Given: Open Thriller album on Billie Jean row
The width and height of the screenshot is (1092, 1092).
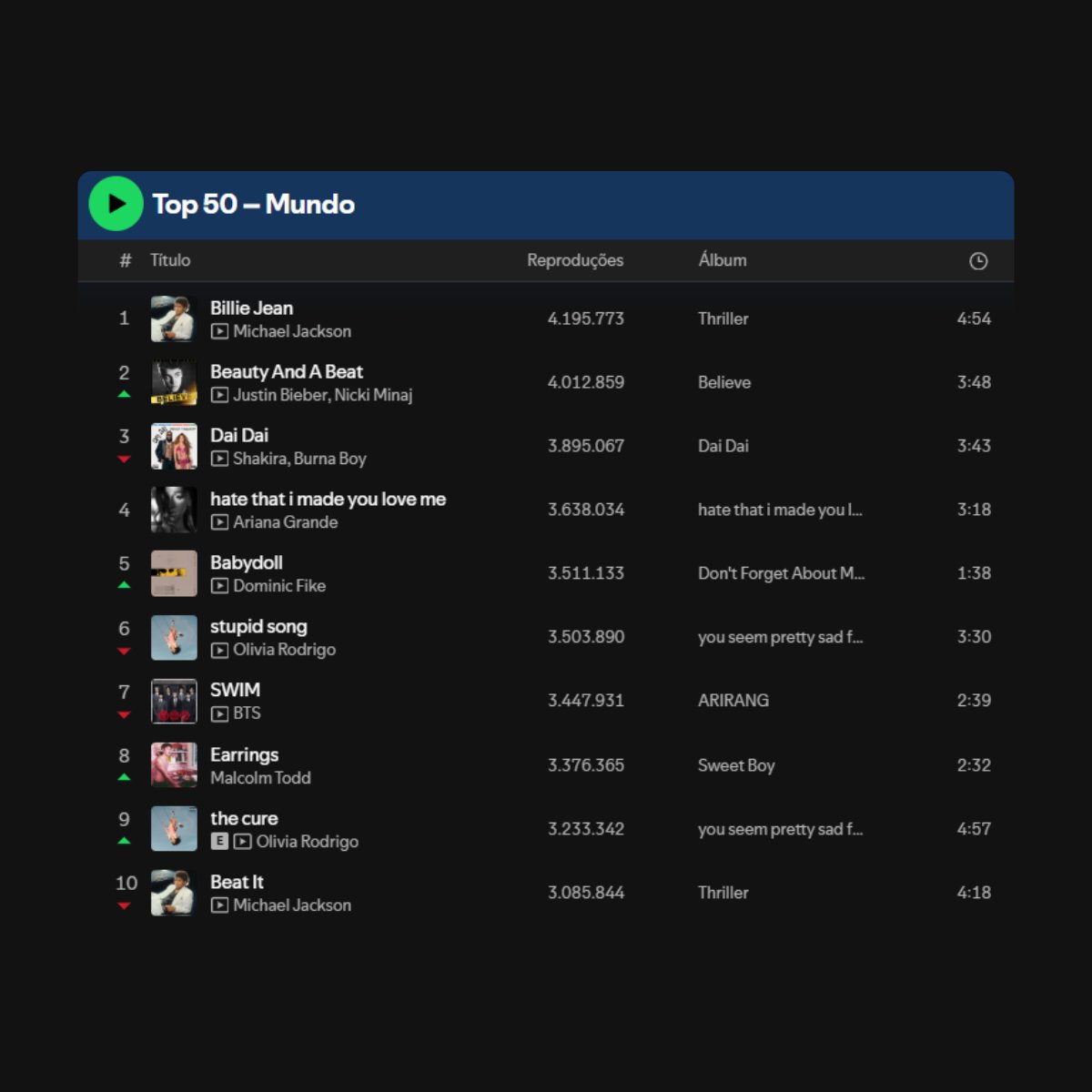Looking at the screenshot, I should click(723, 318).
